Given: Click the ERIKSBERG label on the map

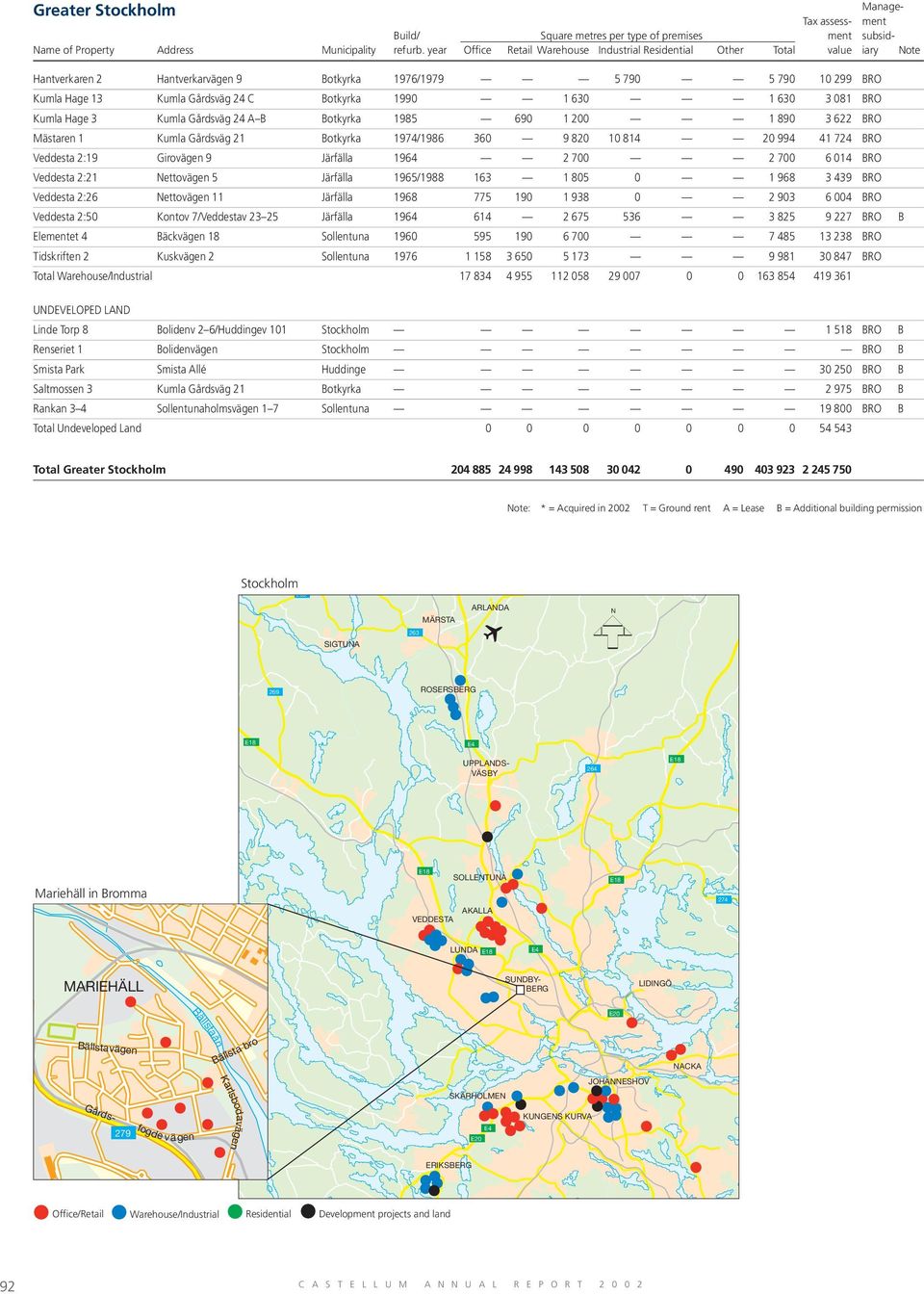Looking at the screenshot, I should point(449,1164).
